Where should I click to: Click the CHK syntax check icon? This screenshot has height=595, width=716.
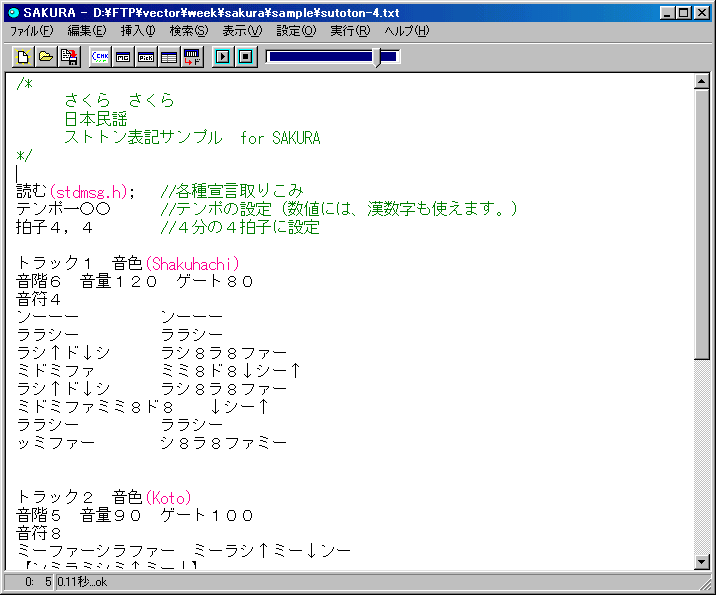[x=100, y=57]
